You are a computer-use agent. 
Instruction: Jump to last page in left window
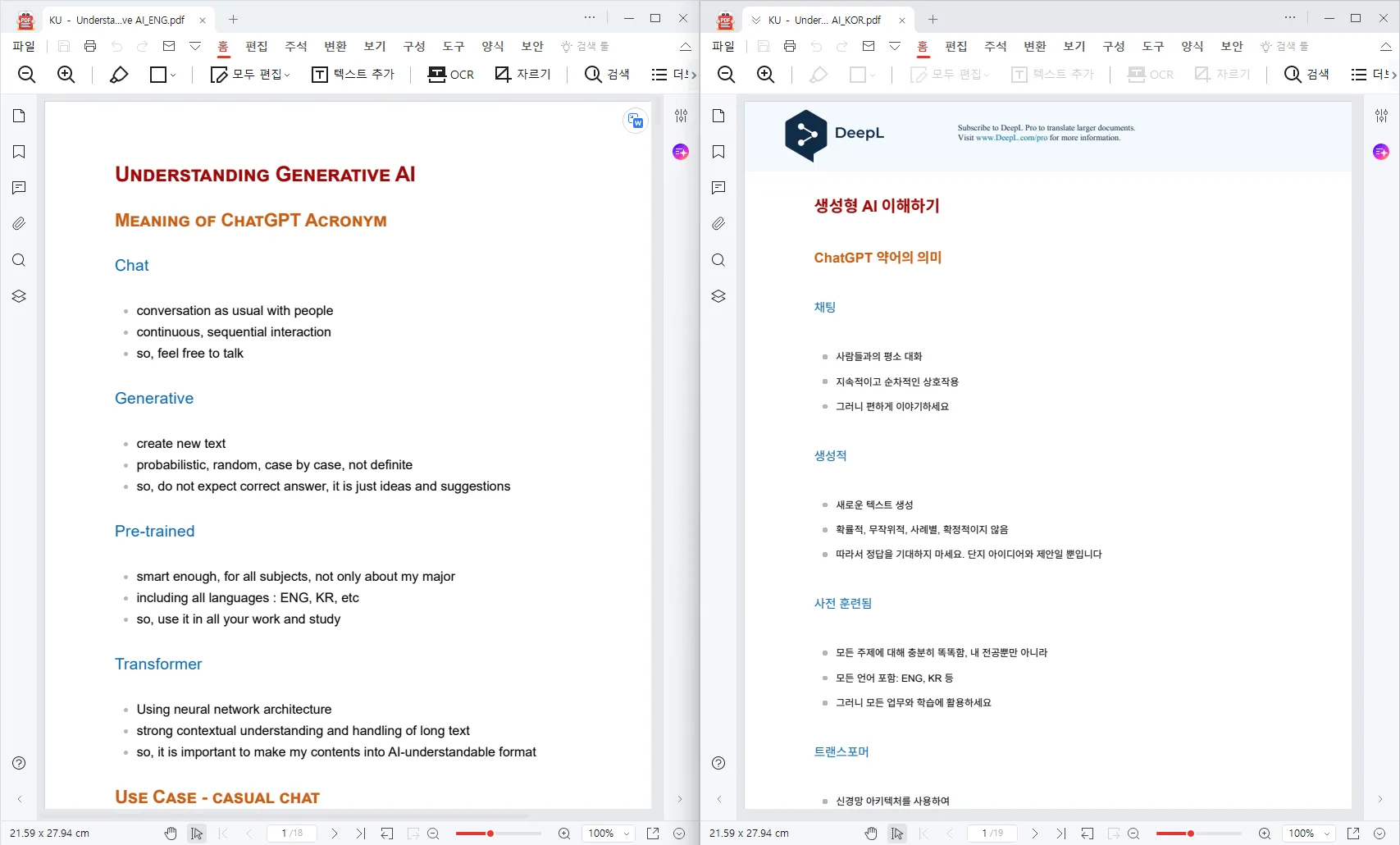(361, 834)
